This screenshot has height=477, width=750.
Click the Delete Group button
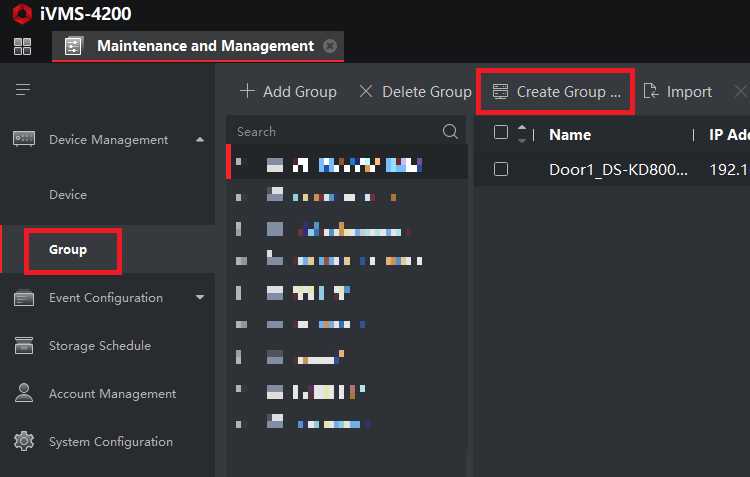click(x=415, y=91)
